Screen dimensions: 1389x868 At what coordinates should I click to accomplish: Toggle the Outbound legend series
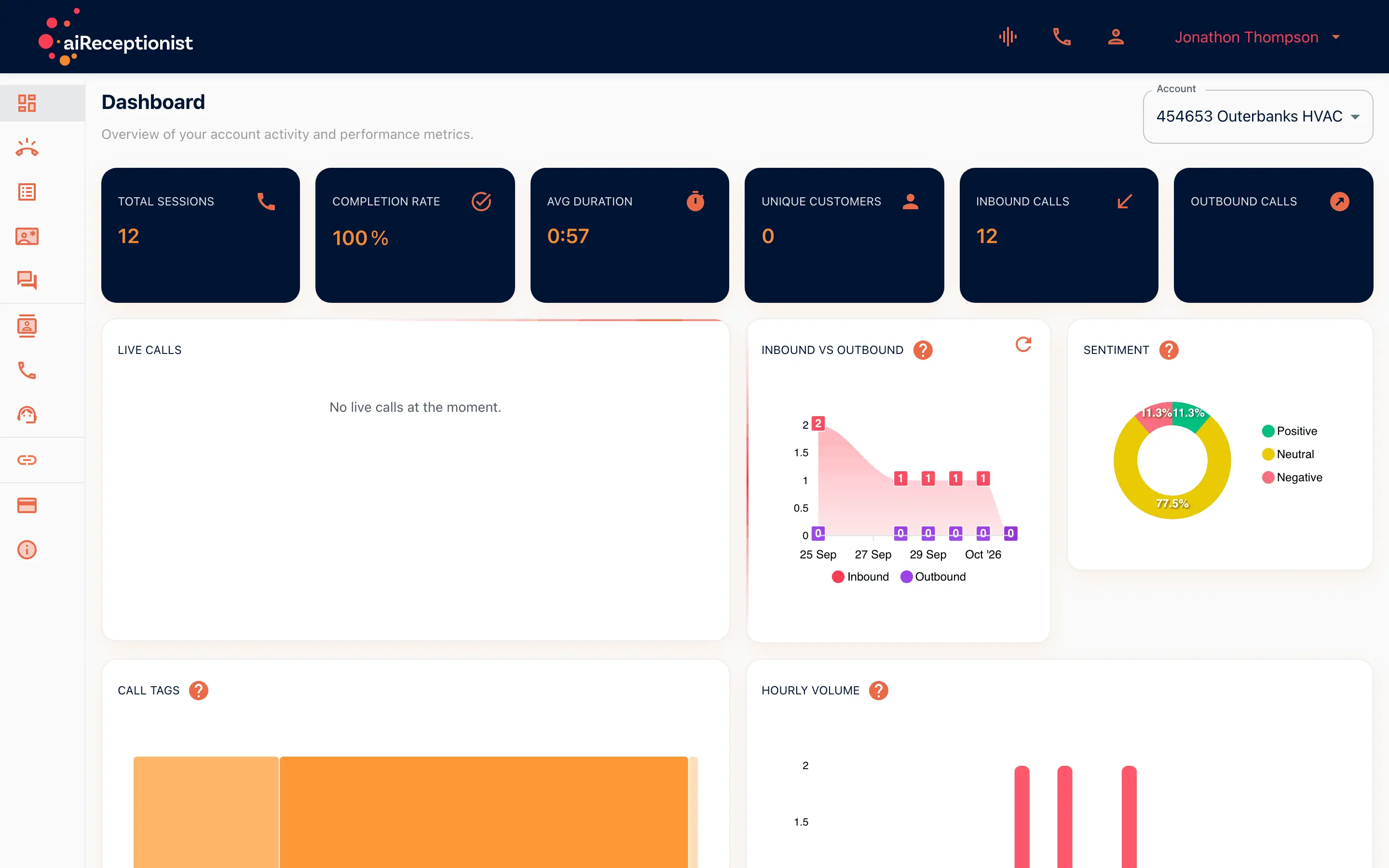[x=933, y=577]
